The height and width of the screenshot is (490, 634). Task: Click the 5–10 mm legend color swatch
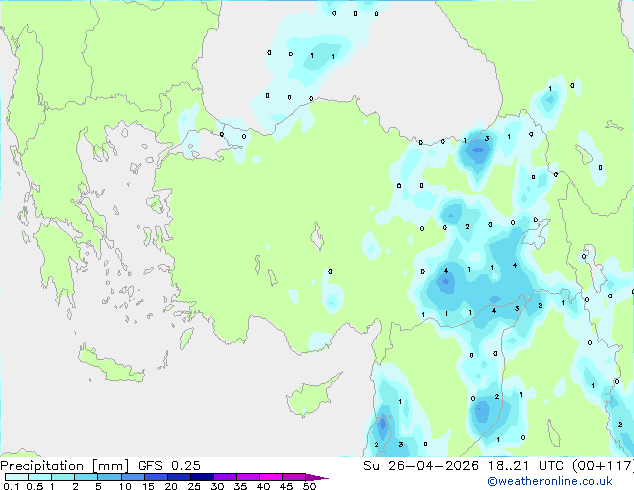pyautogui.click(x=109, y=477)
